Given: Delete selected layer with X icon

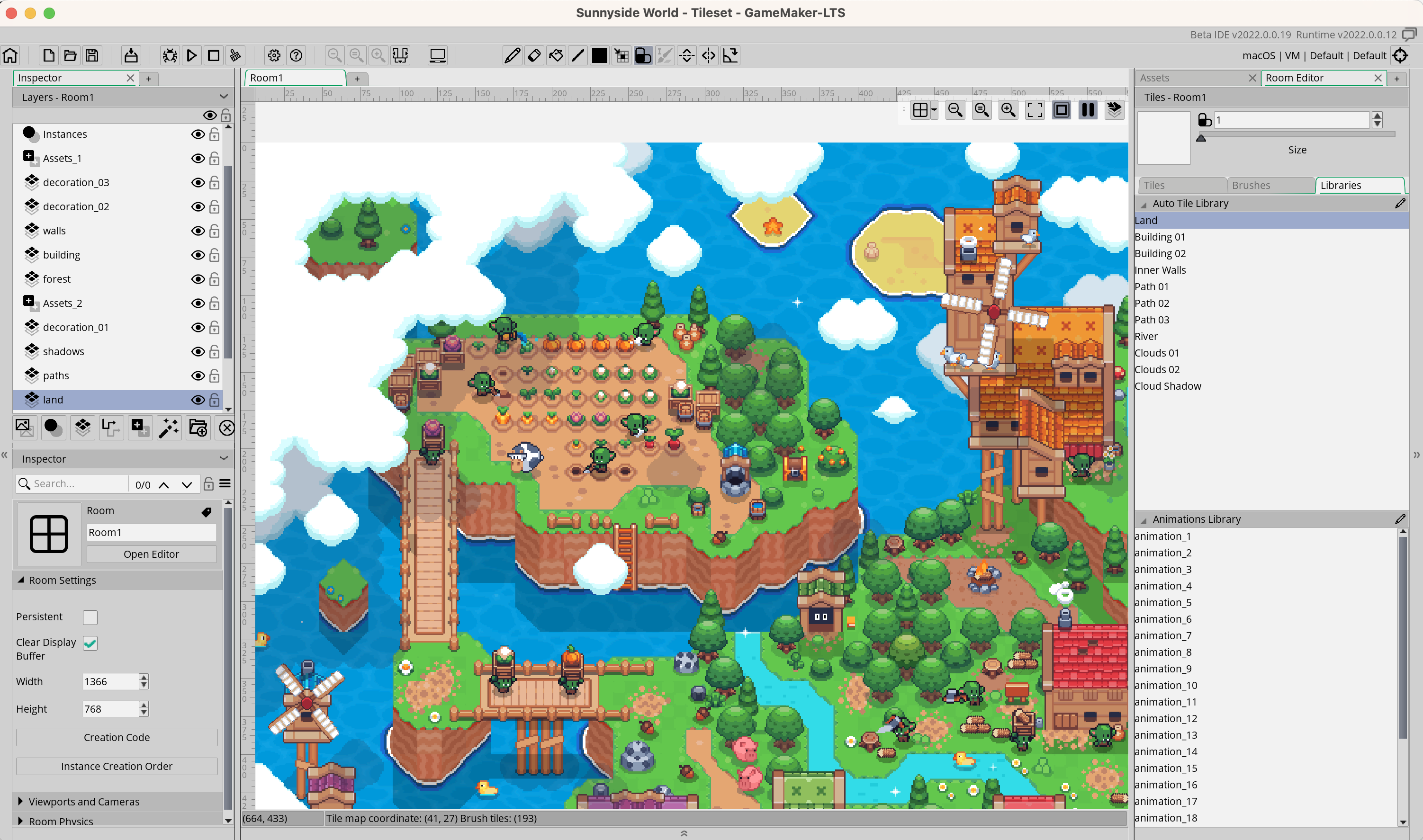Looking at the screenshot, I should tap(226, 428).
